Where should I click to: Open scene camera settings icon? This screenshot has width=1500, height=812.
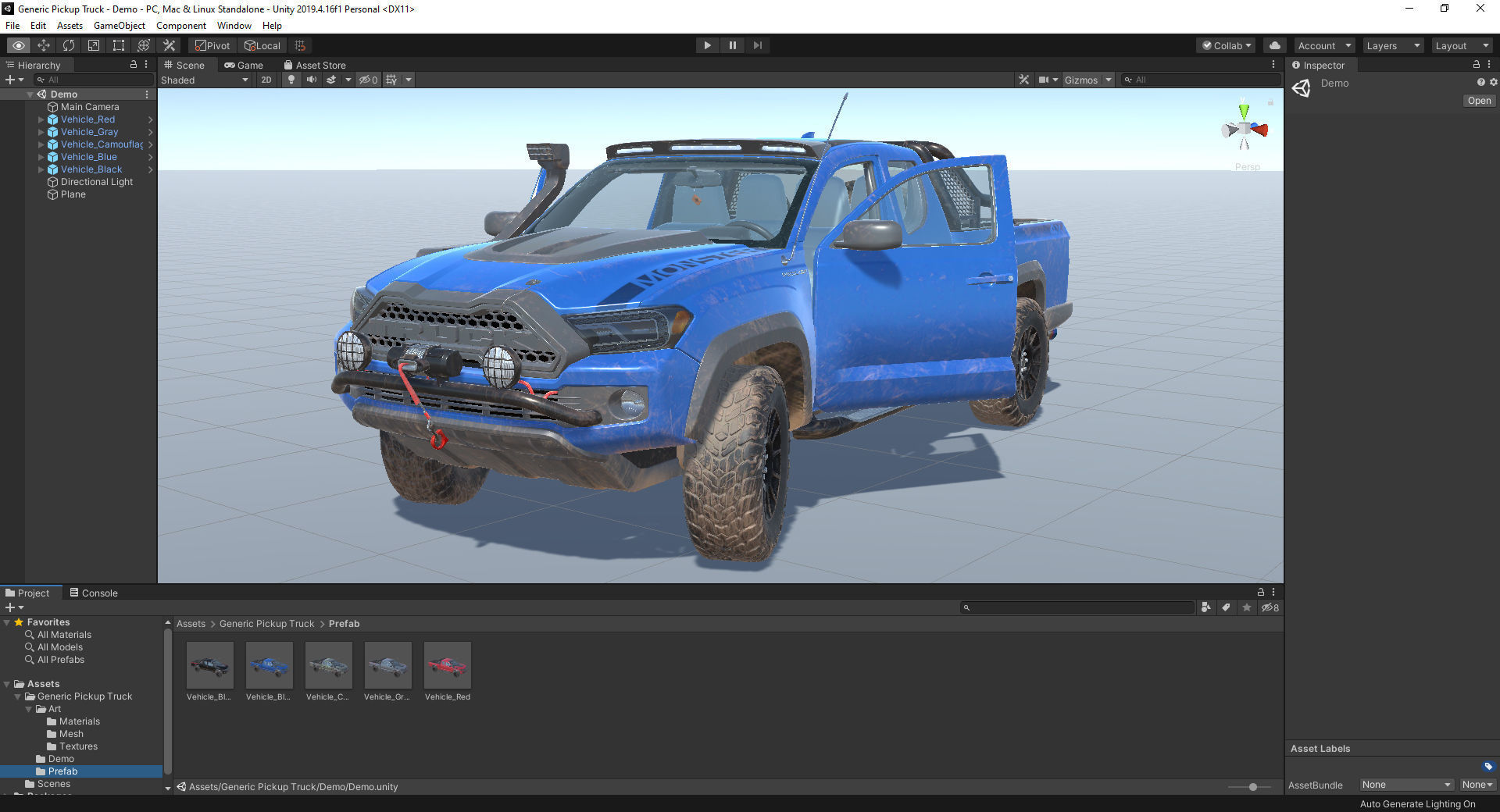click(1043, 80)
